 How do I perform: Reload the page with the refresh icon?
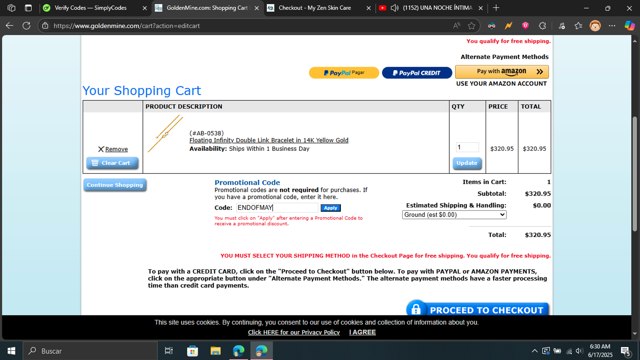[x=27, y=26]
